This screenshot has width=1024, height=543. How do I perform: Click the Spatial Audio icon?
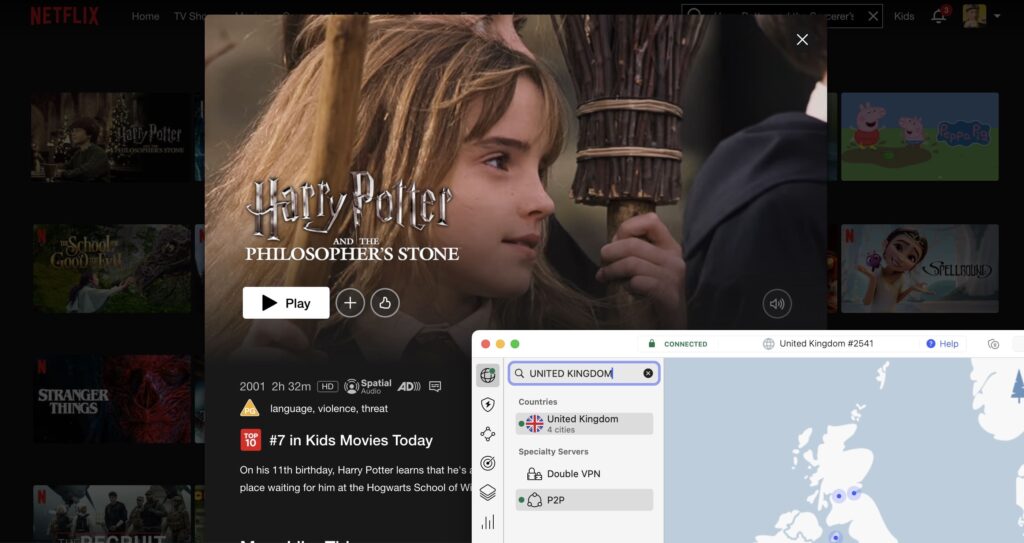tap(368, 386)
